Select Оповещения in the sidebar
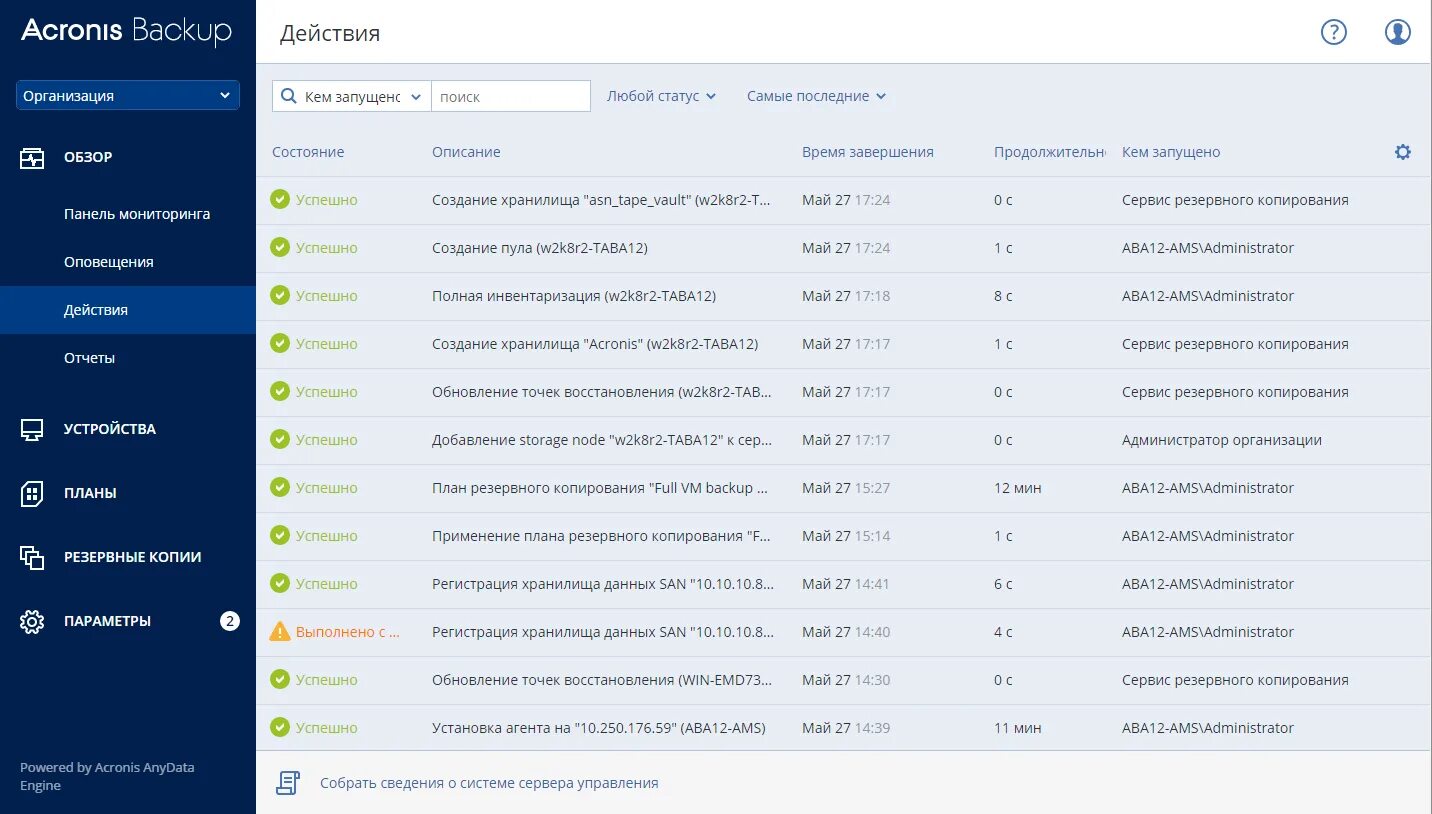Viewport: 1432px width, 814px height. 109,262
